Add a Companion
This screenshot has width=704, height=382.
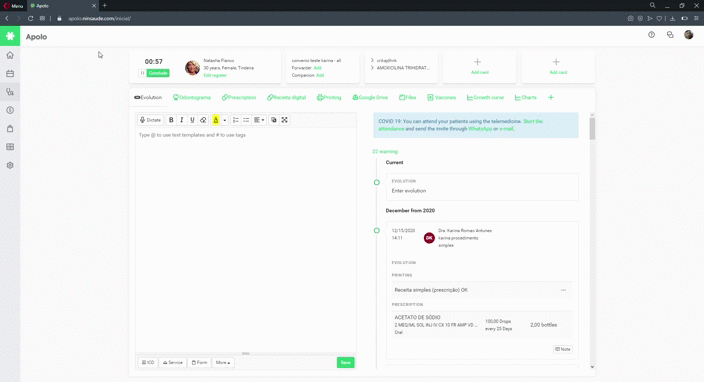320,75
